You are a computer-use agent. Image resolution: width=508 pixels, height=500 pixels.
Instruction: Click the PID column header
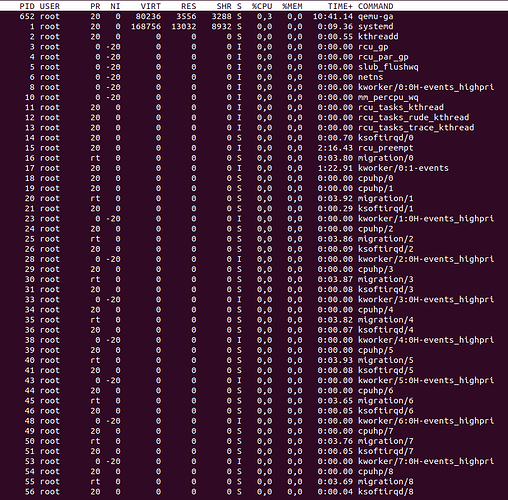[x=27, y=6]
